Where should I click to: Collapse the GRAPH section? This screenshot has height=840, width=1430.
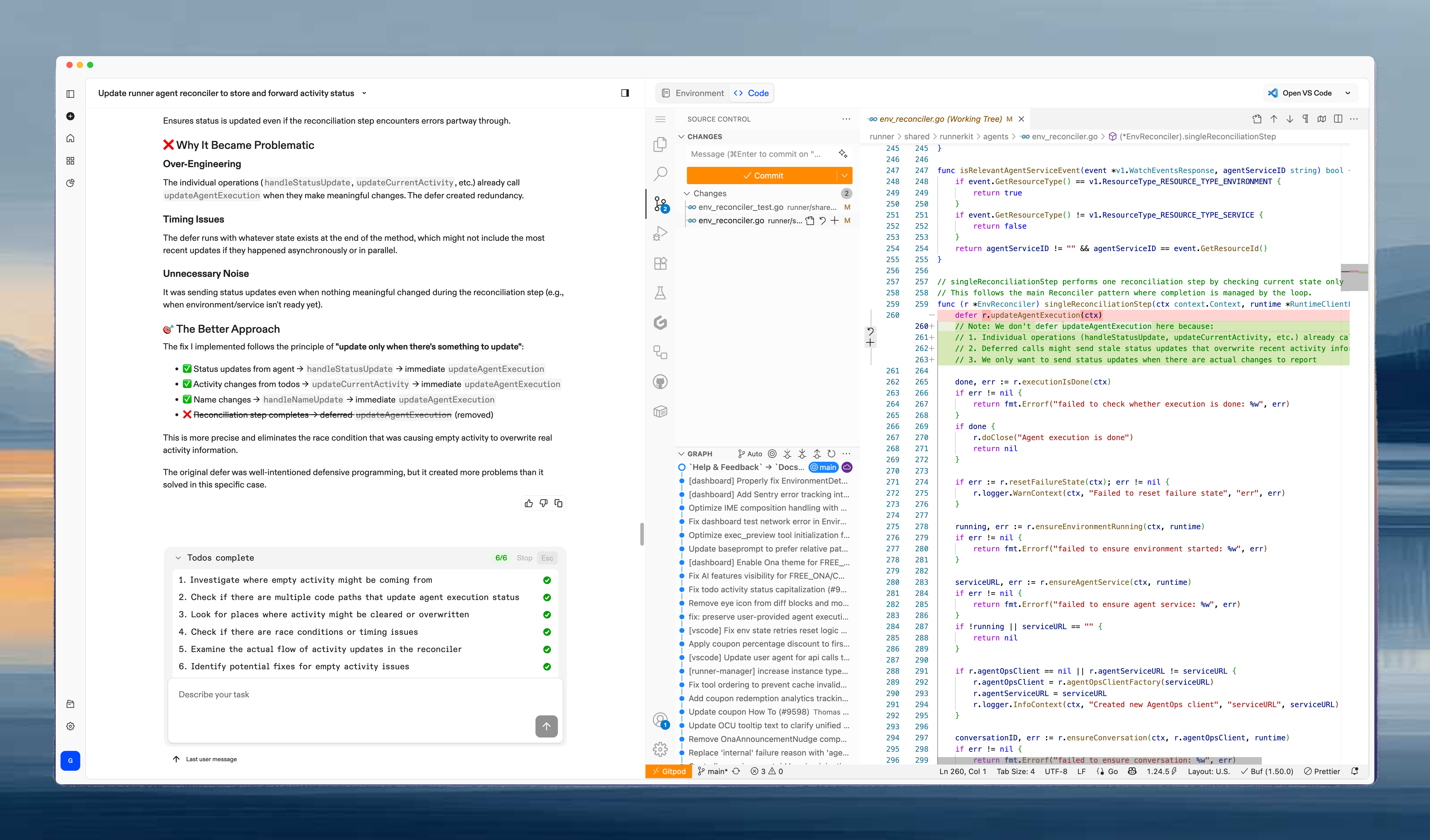coord(682,454)
